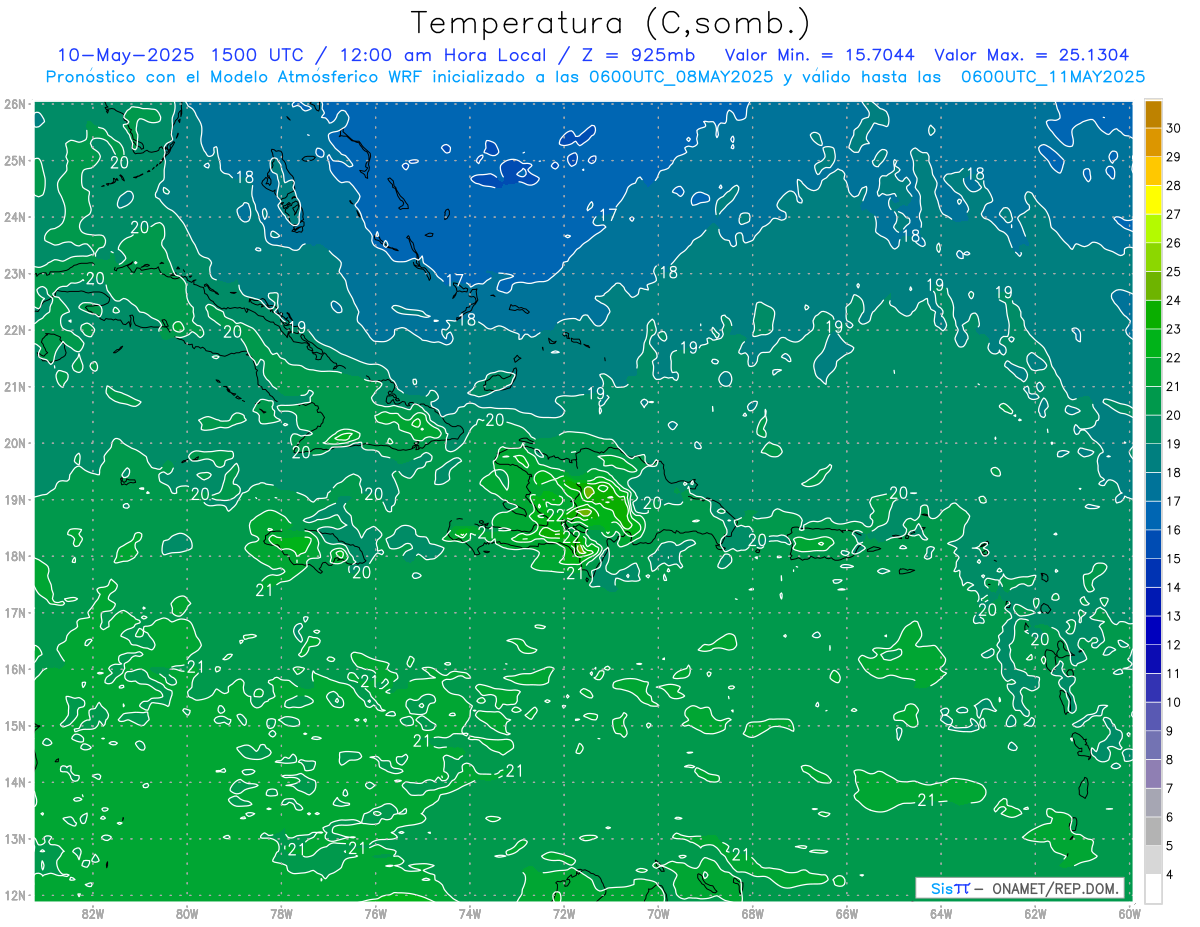
Task: Click the "Valor Min. = 15.7044" value
Action: pos(822,55)
